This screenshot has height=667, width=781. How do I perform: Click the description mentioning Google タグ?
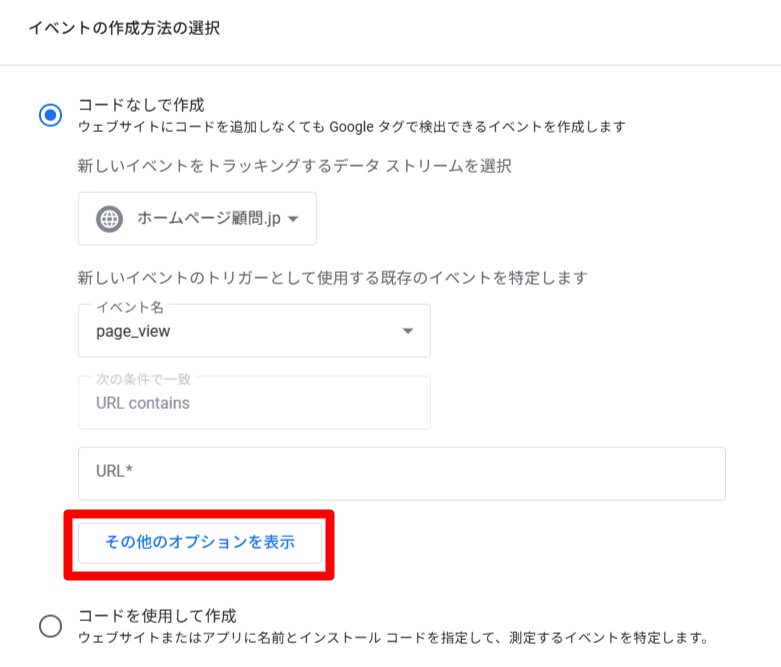[x=351, y=127]
